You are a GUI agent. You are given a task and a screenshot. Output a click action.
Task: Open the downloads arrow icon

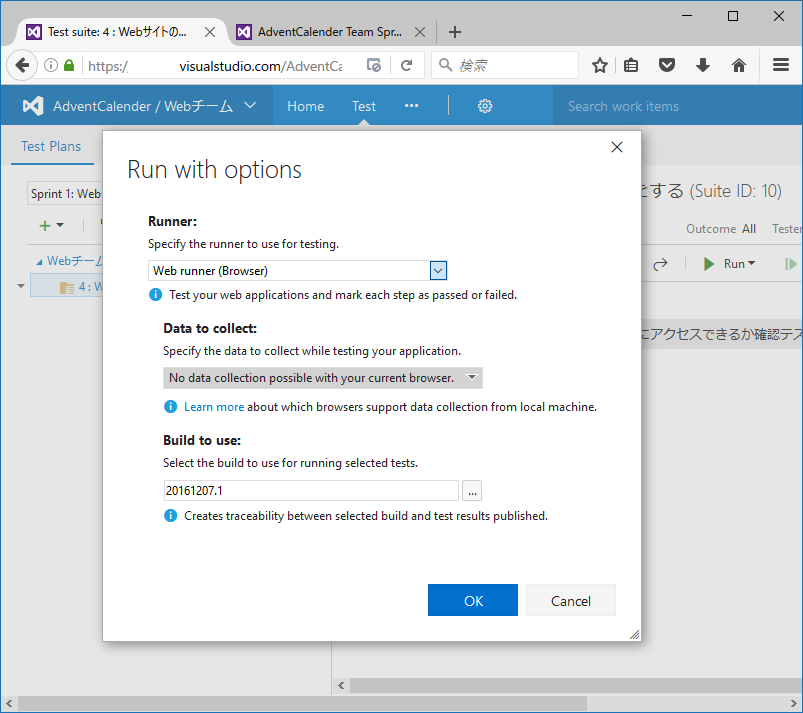(703, 65)
